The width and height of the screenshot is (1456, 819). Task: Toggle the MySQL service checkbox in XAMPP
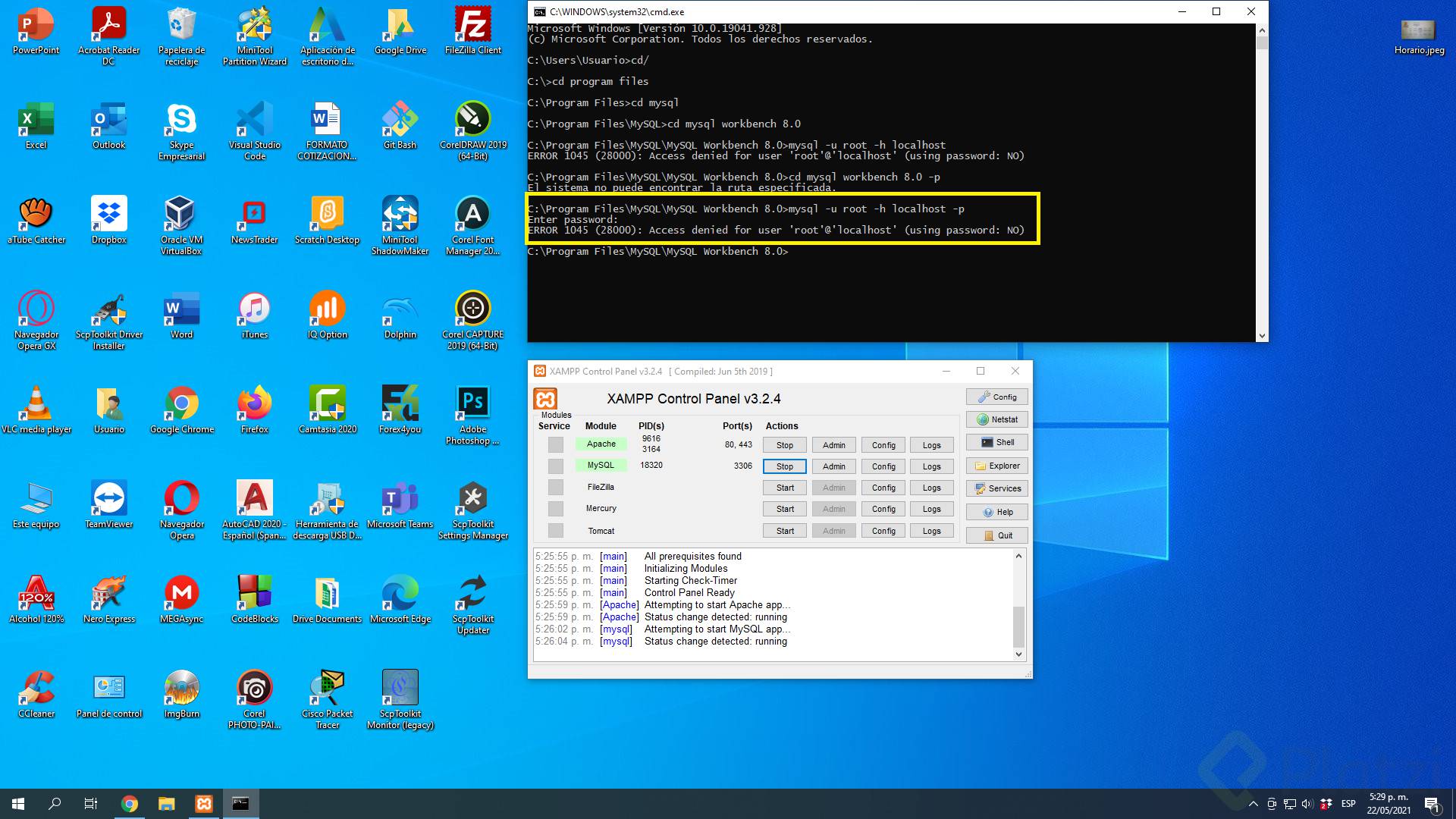[x=556, y=466]
